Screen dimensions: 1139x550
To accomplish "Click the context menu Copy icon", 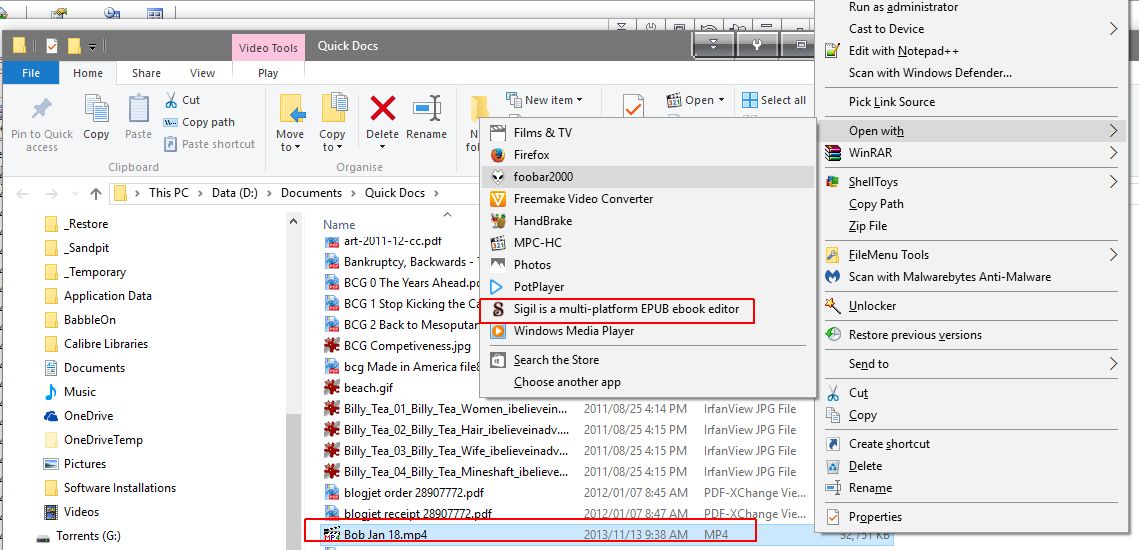I will 833,415.
